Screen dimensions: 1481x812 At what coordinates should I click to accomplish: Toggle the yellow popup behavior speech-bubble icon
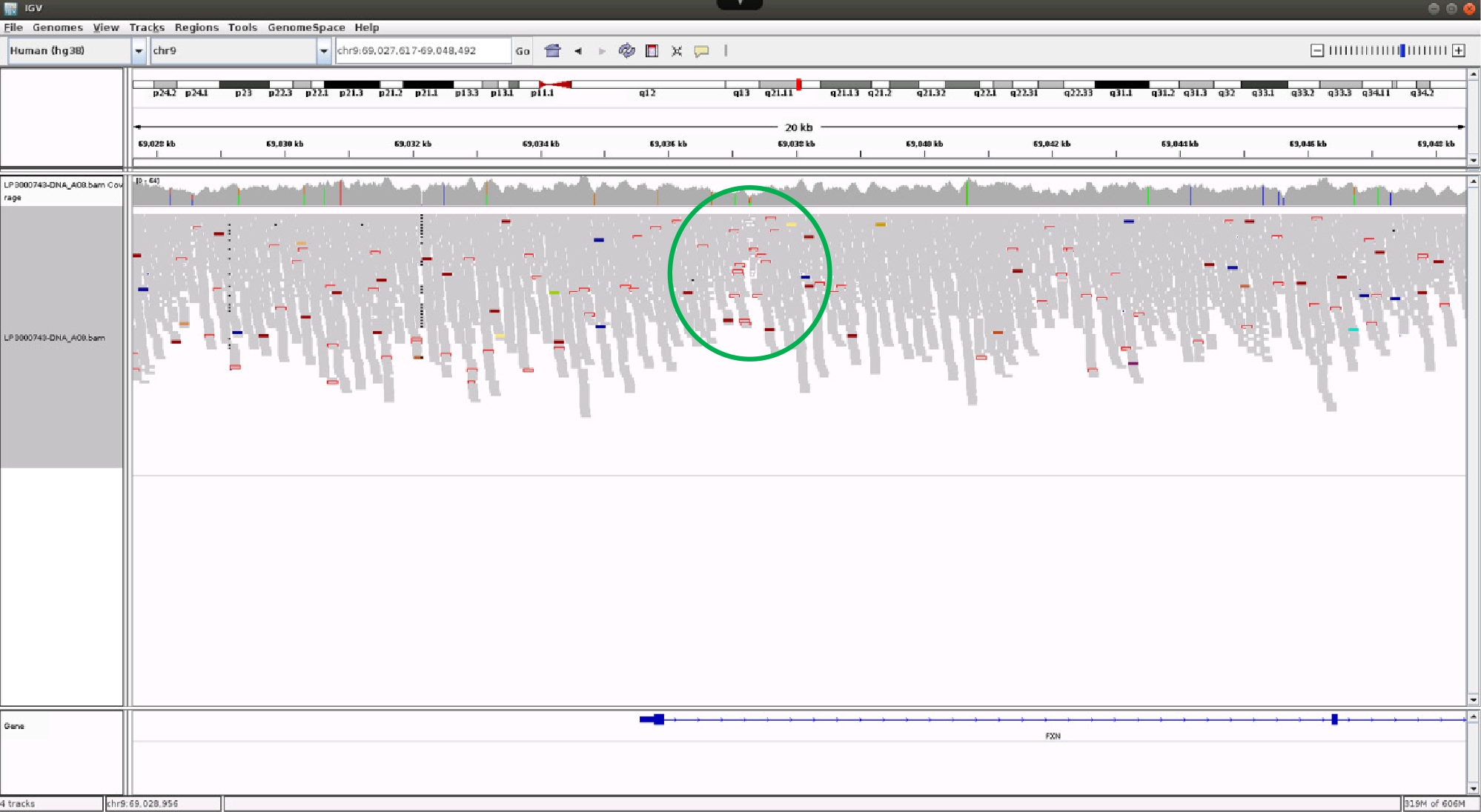point(701,51)
